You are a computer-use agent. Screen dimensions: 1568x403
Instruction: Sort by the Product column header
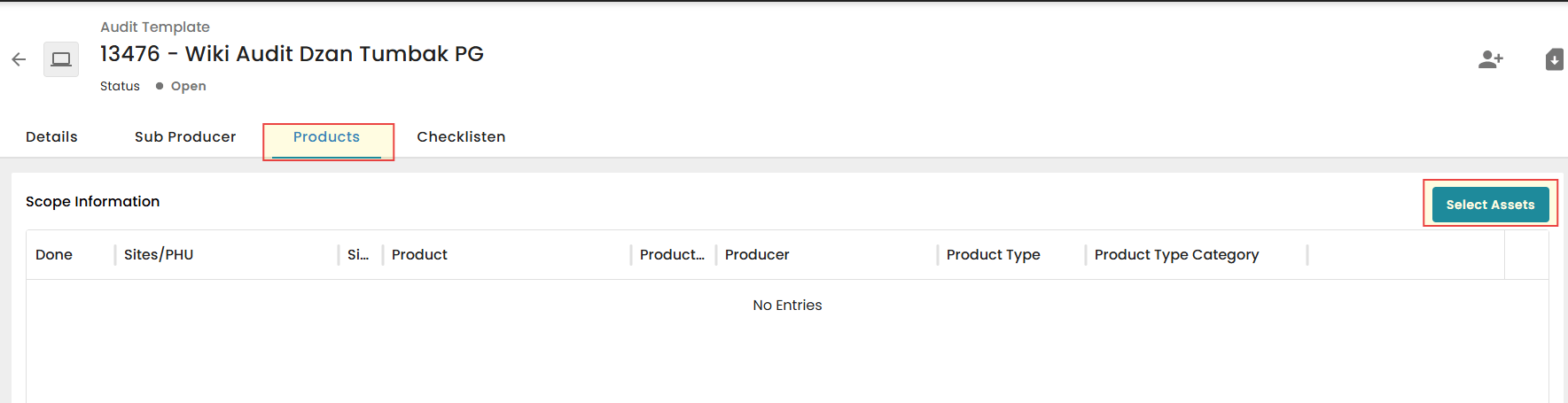point(419,254)
